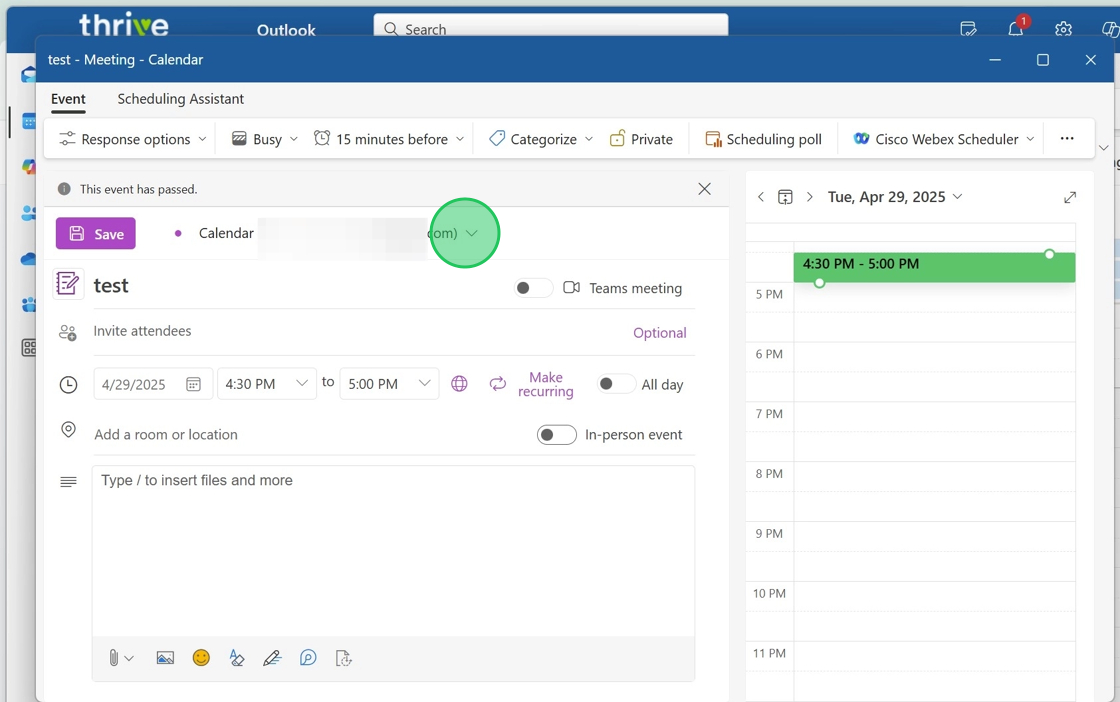The width and height of the screenshot is (1120, 702).
Task: Insert a picture inline
Action: coord(165,658)
